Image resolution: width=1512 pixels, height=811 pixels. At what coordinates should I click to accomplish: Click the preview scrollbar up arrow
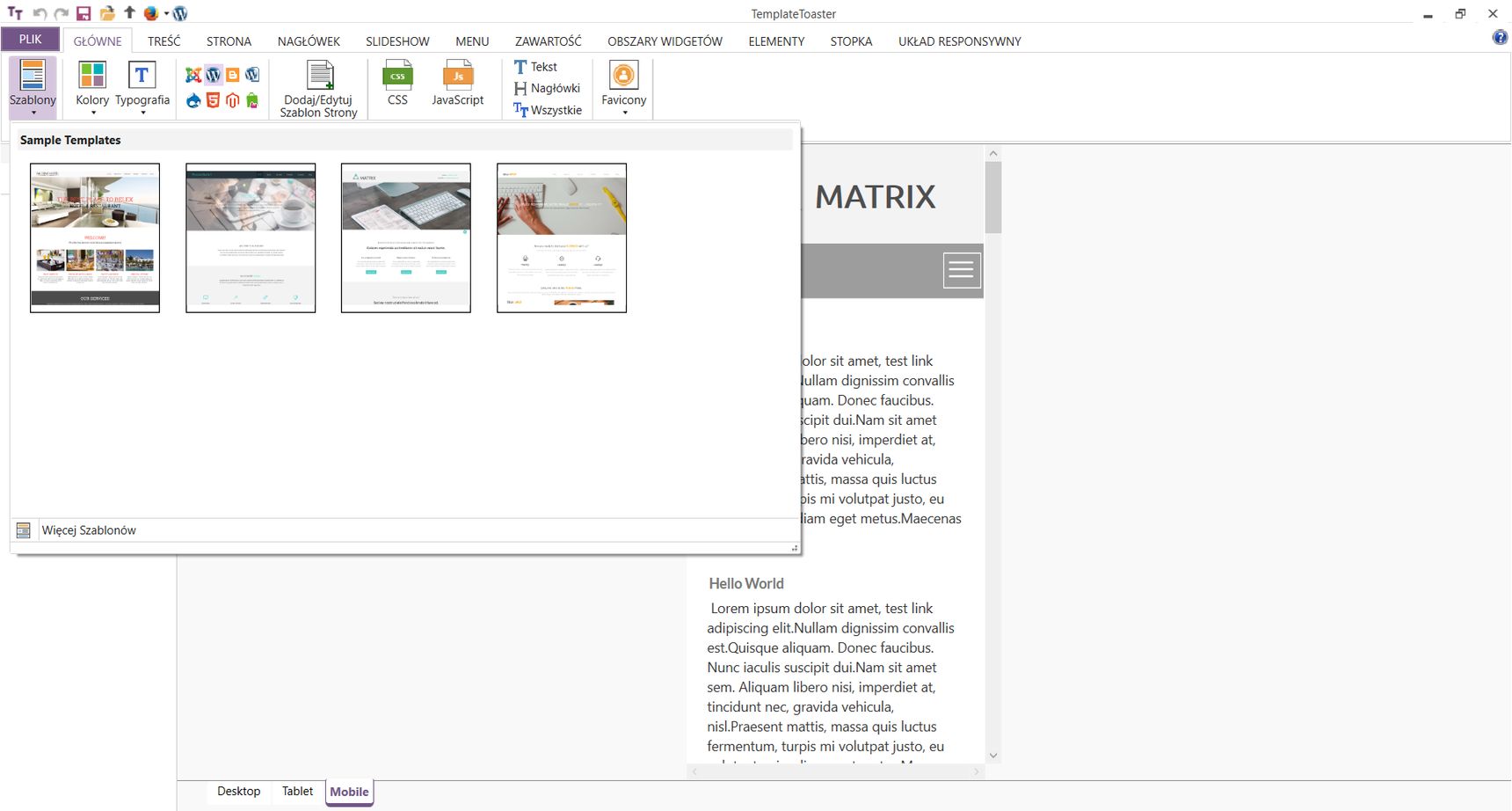(993, 153)
